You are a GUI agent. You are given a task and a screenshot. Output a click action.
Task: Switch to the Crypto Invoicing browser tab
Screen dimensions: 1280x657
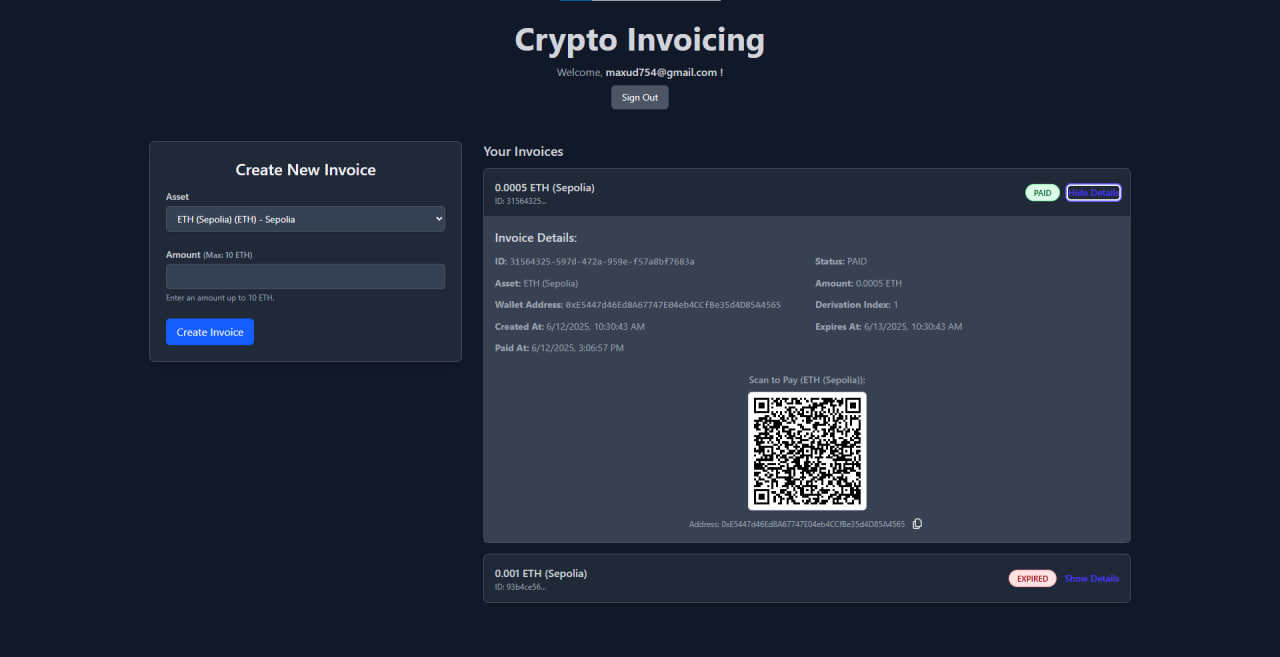[639, 3]
